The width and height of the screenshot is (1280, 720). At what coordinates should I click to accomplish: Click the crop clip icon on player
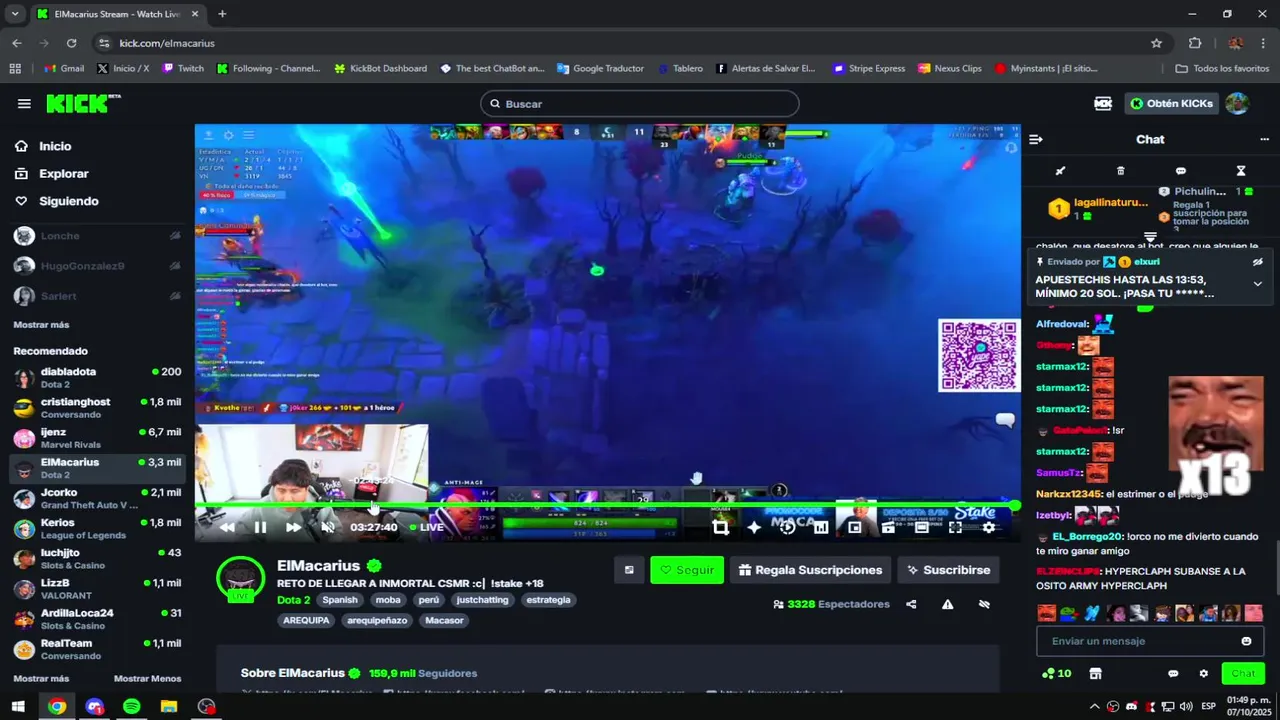720,527
